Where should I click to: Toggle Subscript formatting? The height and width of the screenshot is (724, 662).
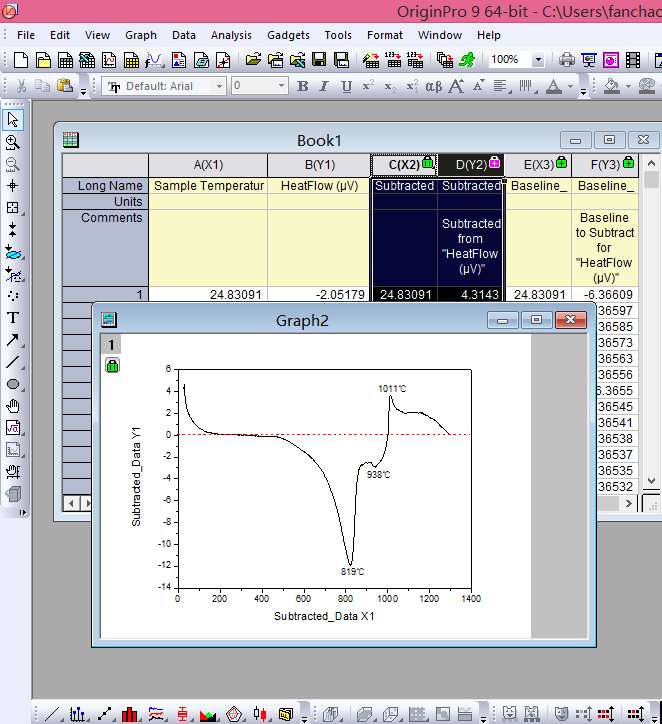[390, 86]
